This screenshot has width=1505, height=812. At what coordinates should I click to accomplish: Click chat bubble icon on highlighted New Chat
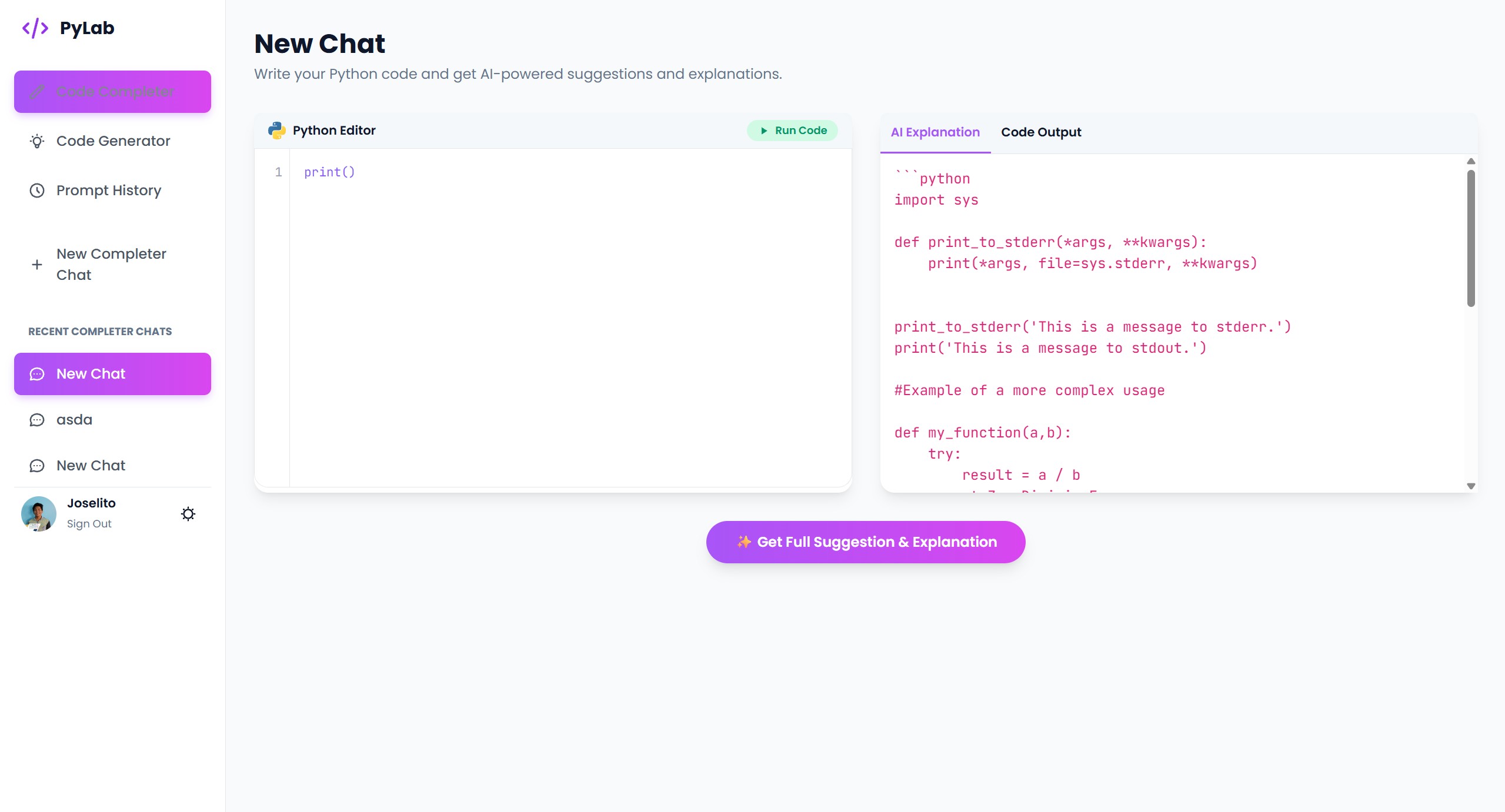click(x=37, y=374)
